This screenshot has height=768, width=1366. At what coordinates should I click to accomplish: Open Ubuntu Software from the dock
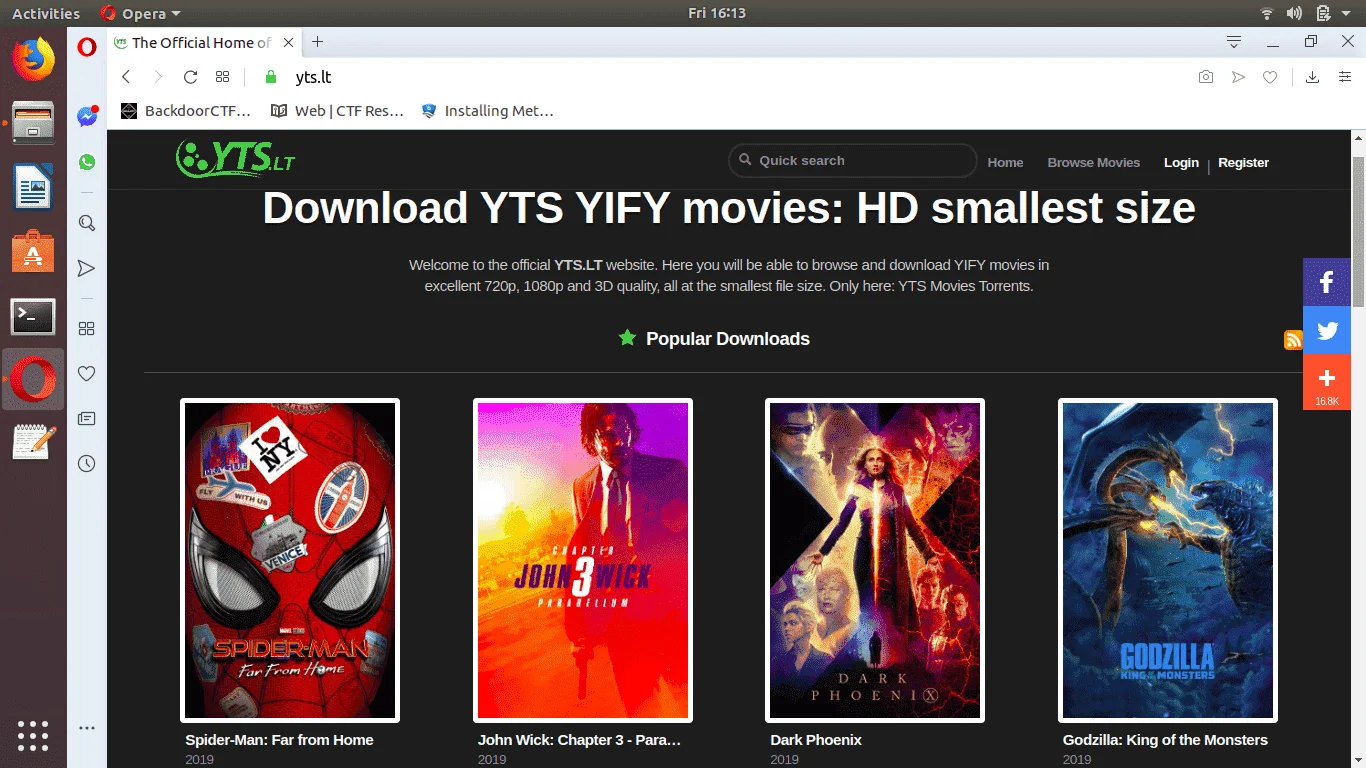[33, 251]
